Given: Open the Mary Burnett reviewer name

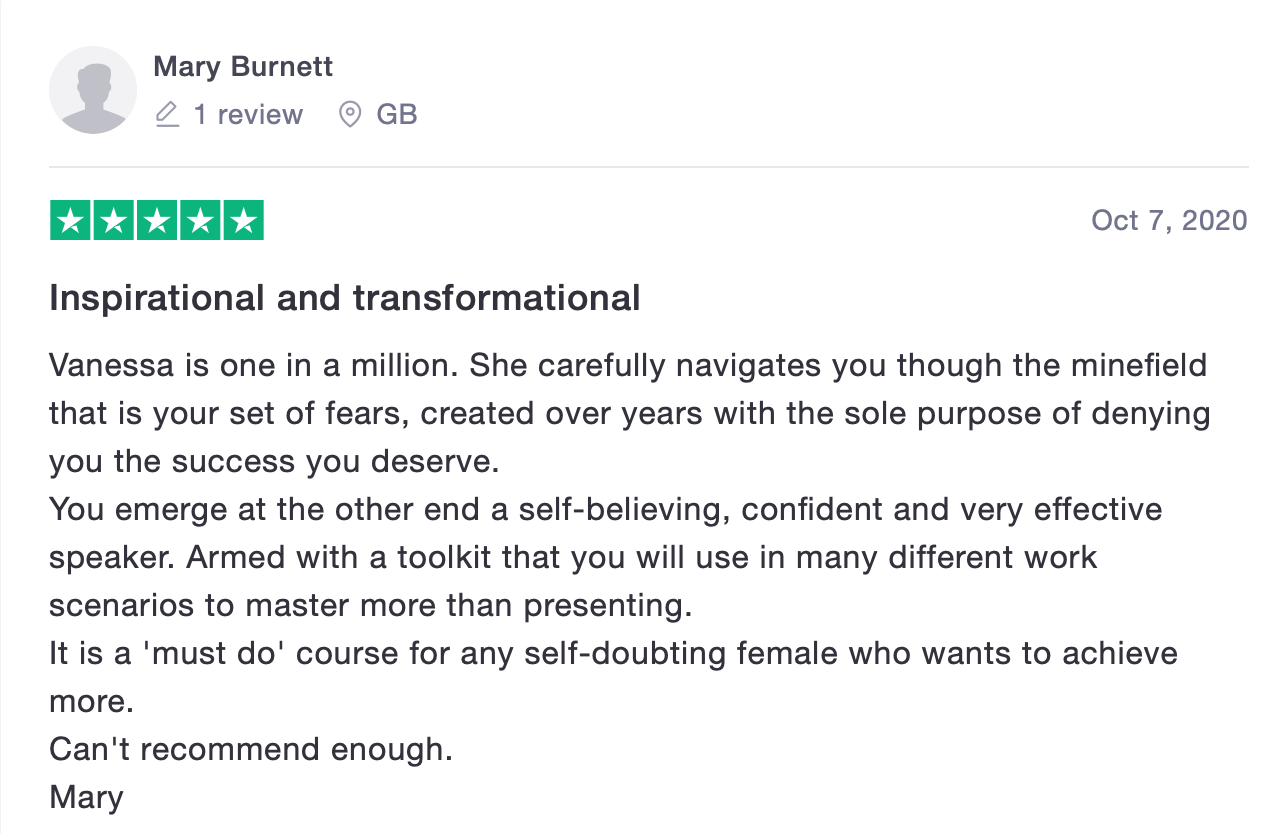Looking at the screenshot, I should tap(243, 67).
